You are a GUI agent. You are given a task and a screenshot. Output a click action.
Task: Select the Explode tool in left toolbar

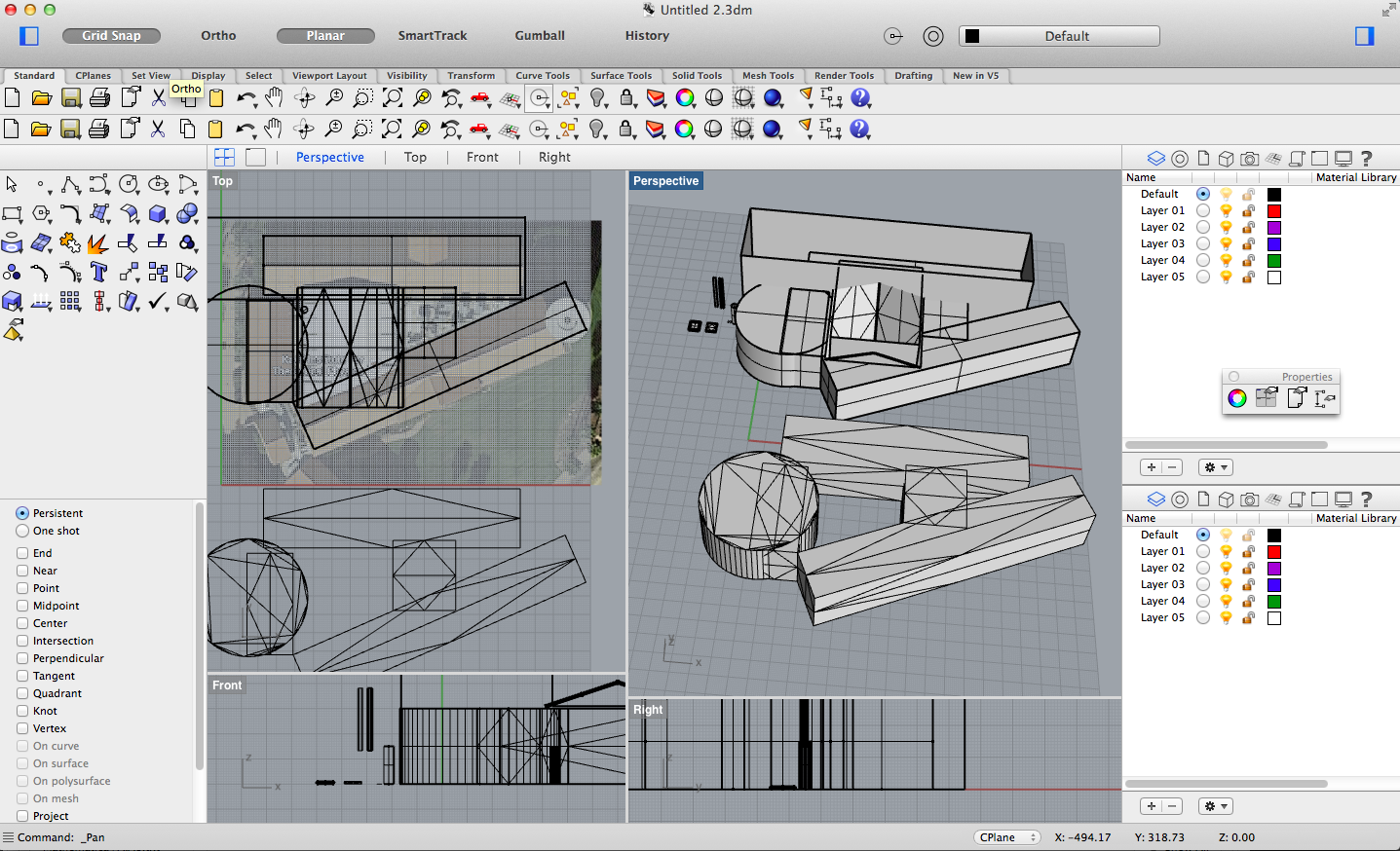97,242
